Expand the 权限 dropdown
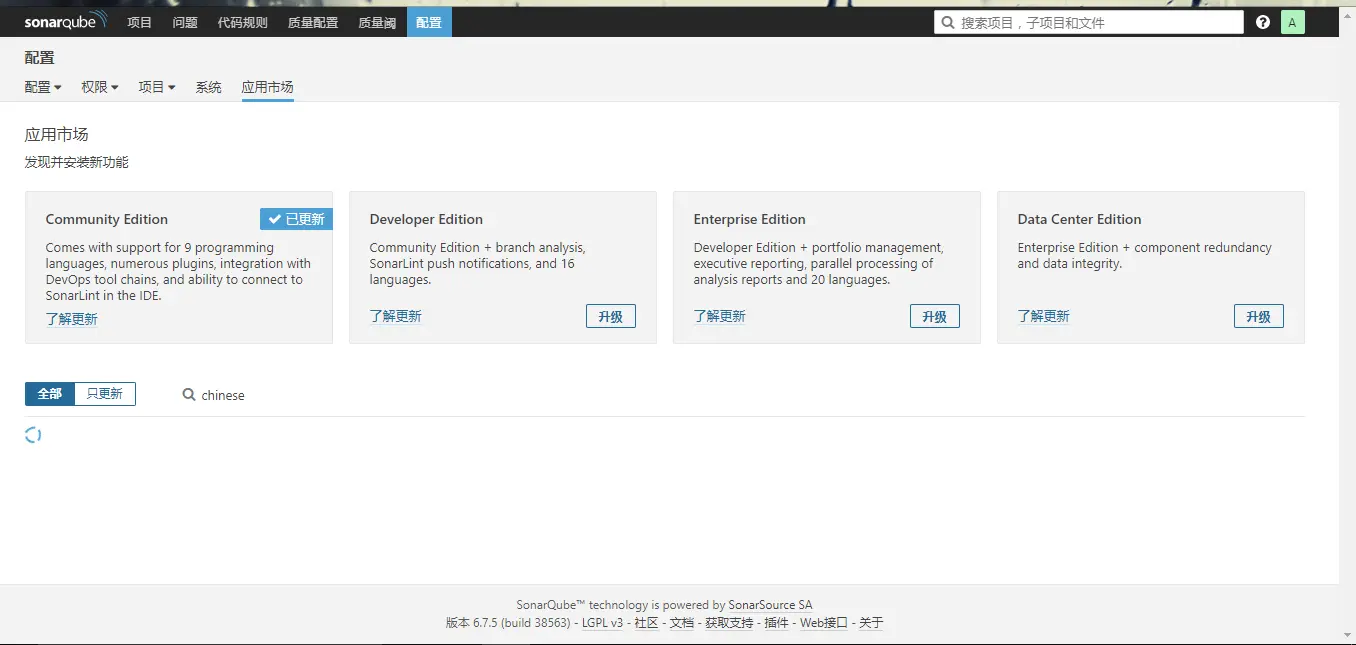Screen dimensions: 1356x645 99,87
